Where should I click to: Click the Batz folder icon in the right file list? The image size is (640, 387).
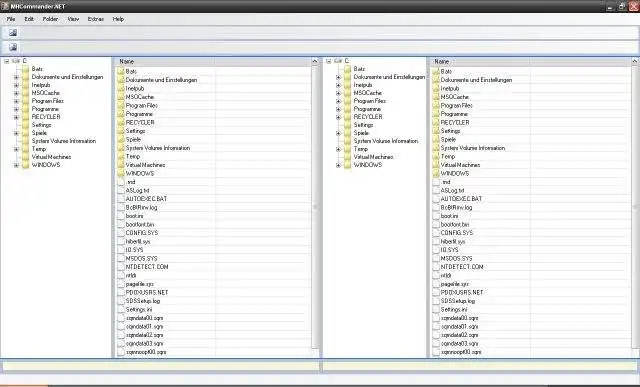(436, 71)
